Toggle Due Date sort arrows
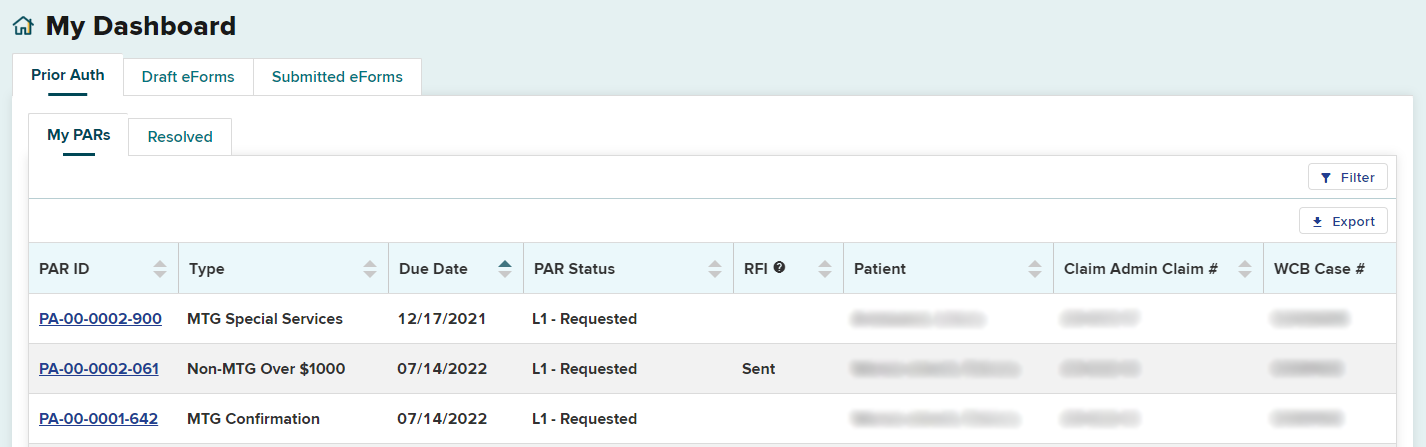Image resolution: width=1426 pixels, height=447 pixels. coord(505,269)
